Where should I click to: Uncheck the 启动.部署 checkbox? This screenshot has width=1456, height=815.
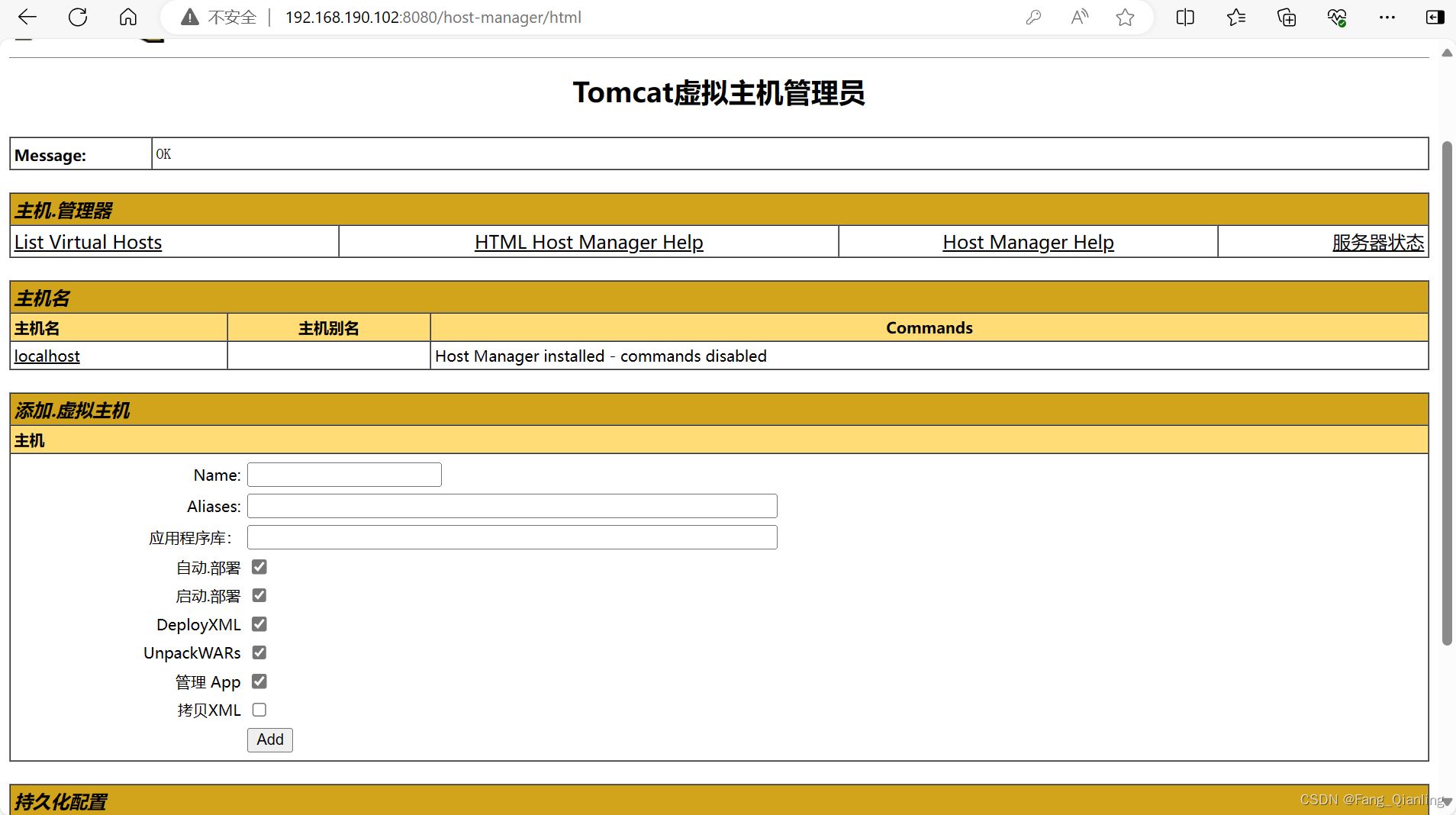tap(259, 595)
